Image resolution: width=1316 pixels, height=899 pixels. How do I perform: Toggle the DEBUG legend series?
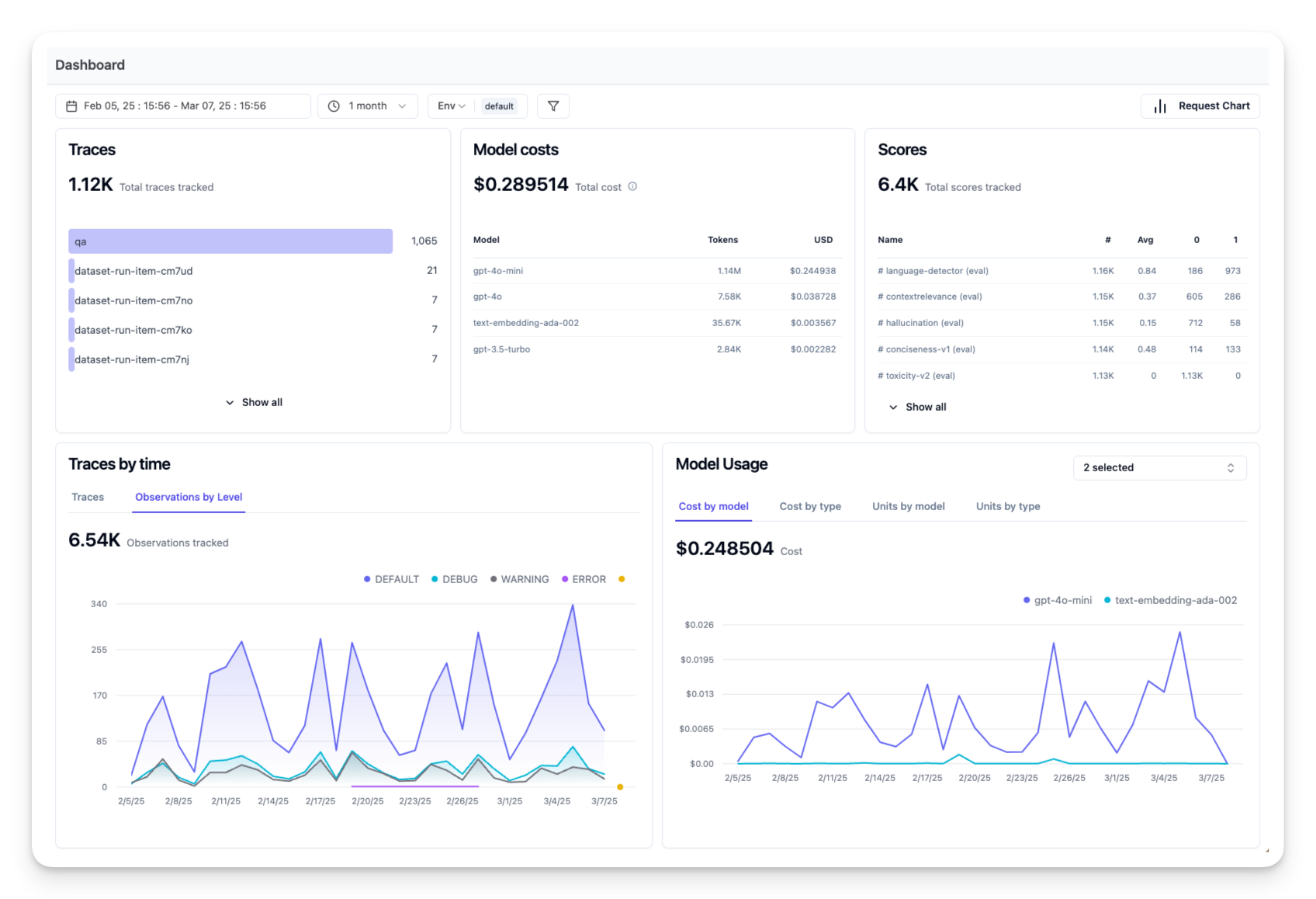pos(454,579)
